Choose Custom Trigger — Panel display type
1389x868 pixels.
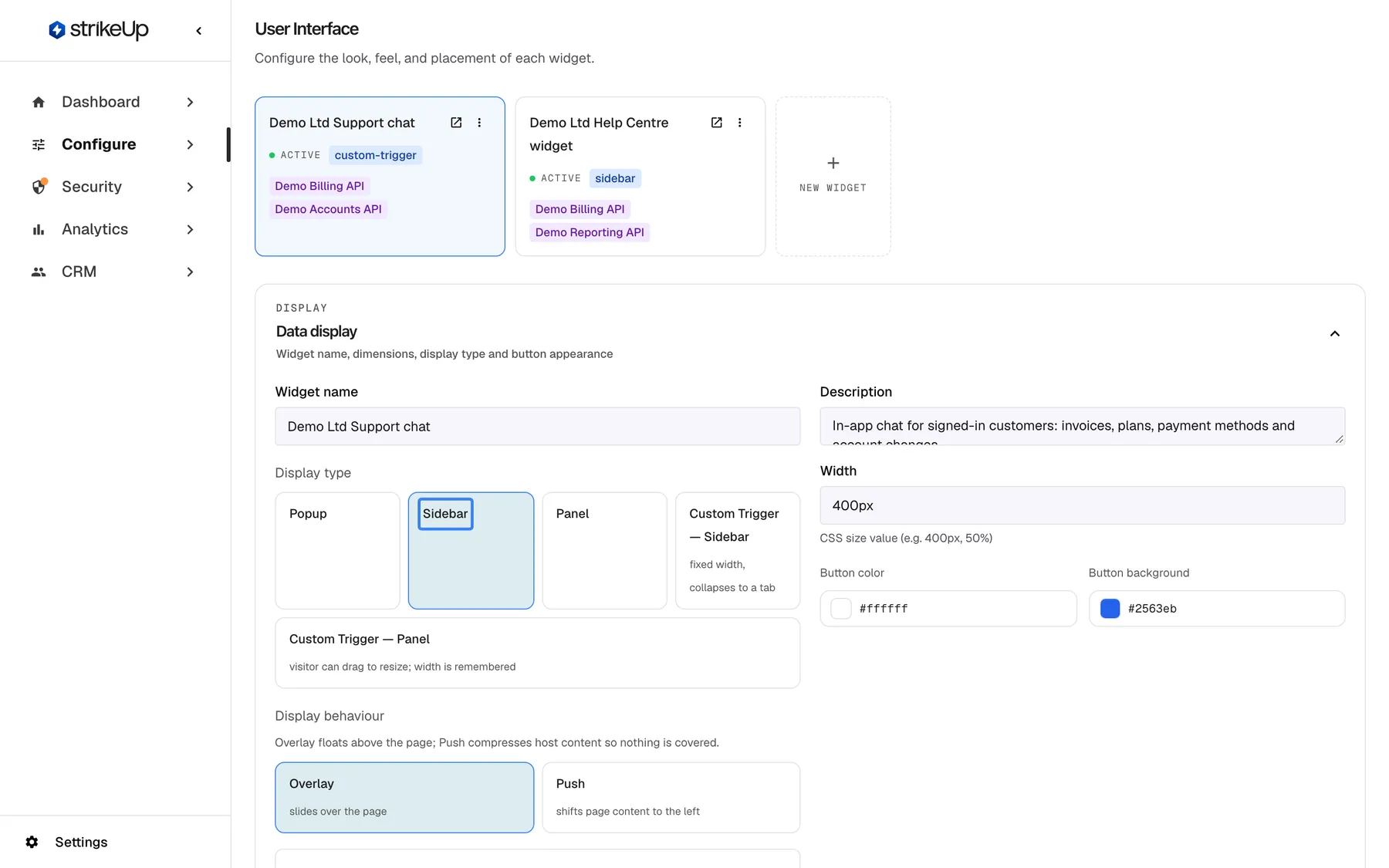(x=538, y=653)
